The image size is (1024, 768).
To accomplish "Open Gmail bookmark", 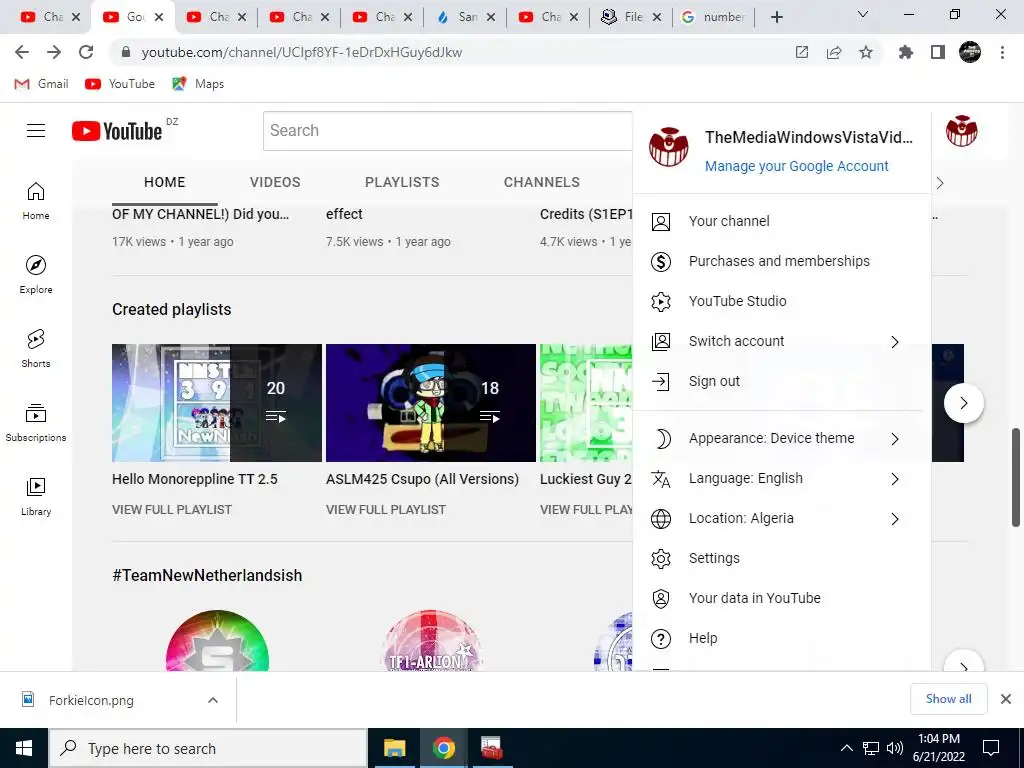I will click(41, 84).
